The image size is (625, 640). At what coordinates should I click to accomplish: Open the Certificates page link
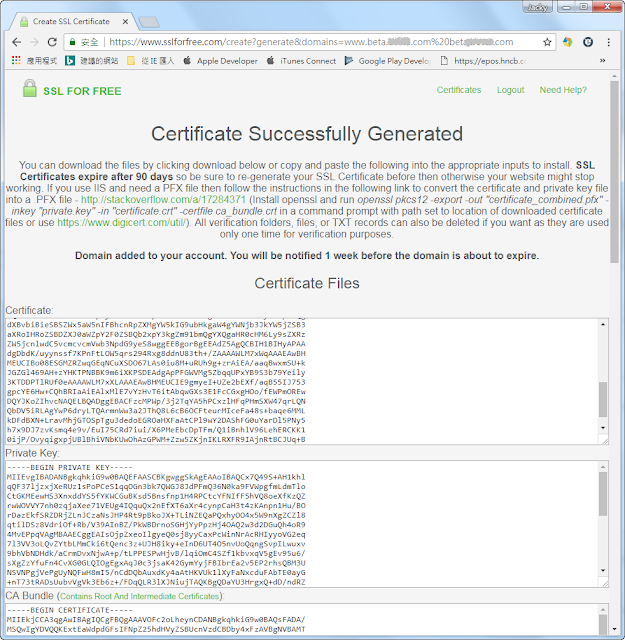459,90
